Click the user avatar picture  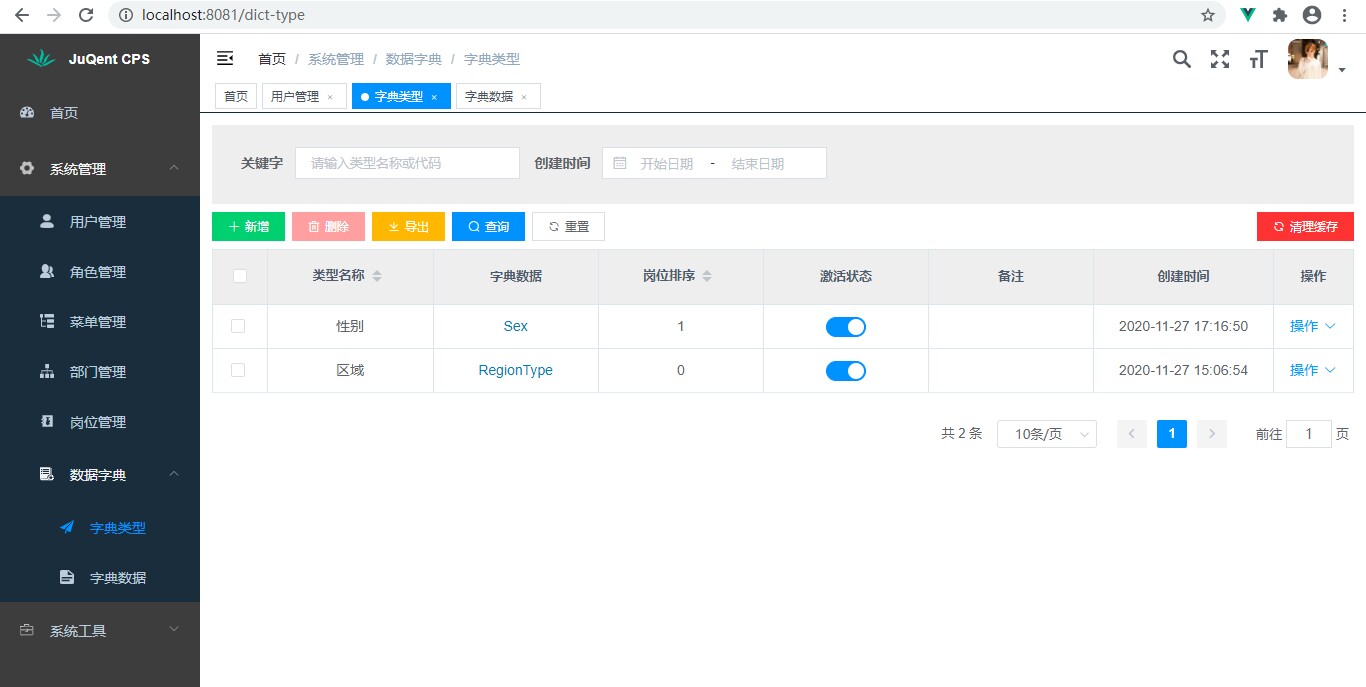tap(1308, 59)
